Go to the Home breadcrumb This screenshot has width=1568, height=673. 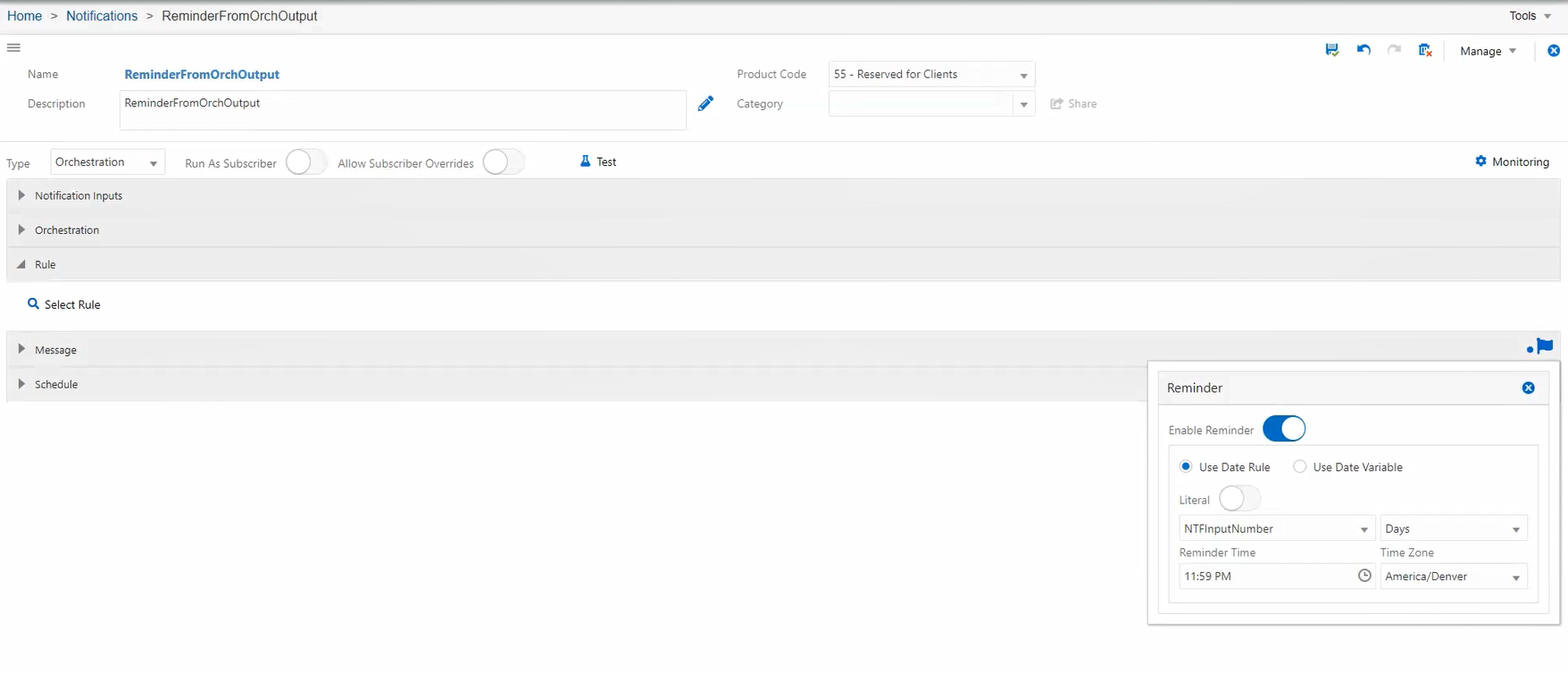[24, 16]
